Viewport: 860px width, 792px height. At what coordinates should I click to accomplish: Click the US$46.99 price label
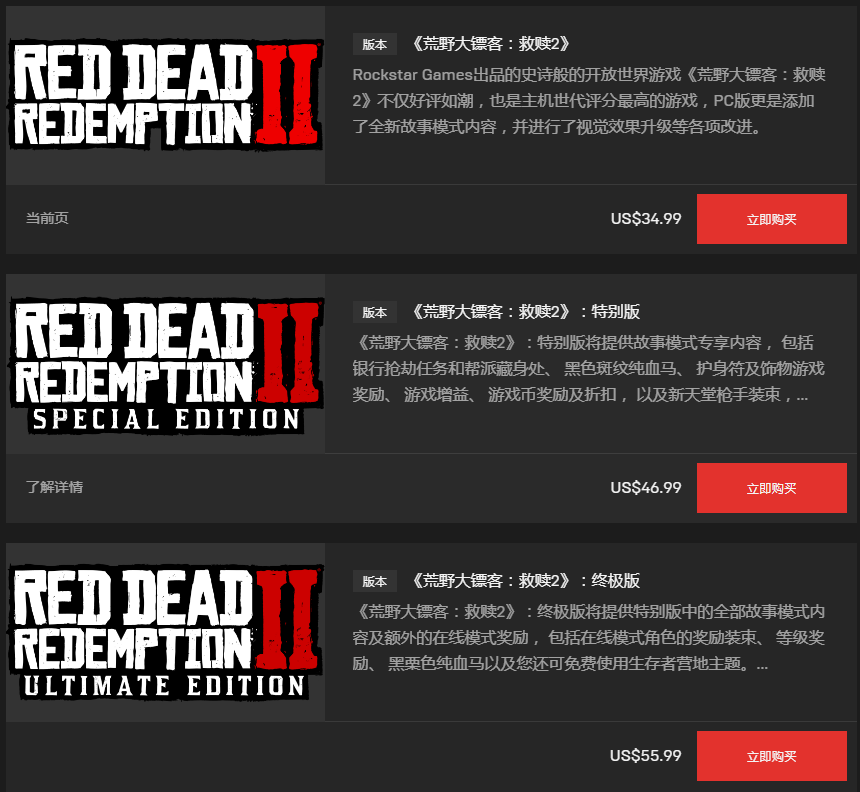pos(646,488)
